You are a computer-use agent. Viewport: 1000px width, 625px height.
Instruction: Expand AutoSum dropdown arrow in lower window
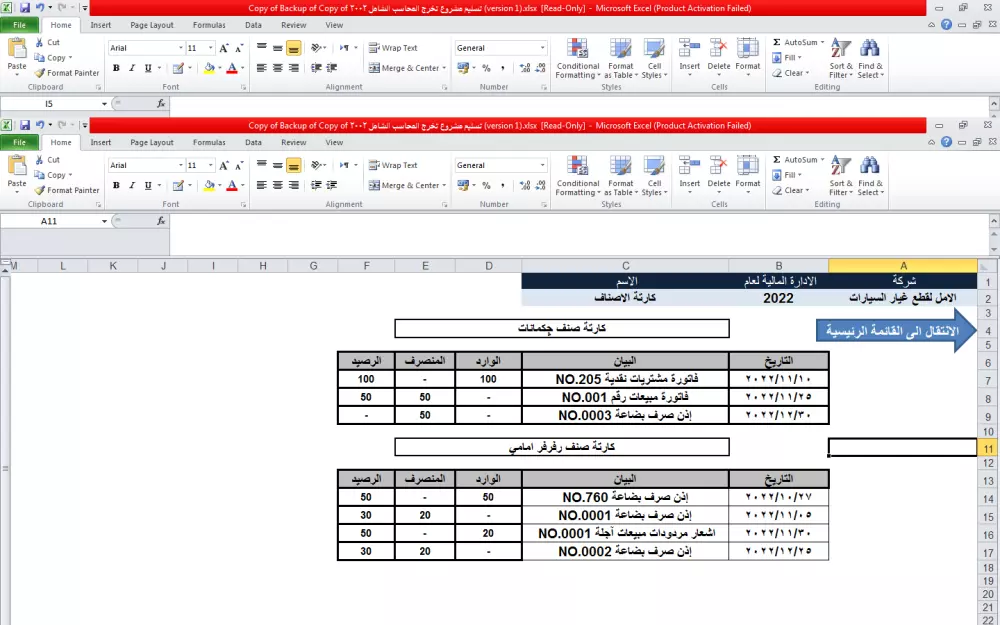pyautogui.click(x=822, y=159)
